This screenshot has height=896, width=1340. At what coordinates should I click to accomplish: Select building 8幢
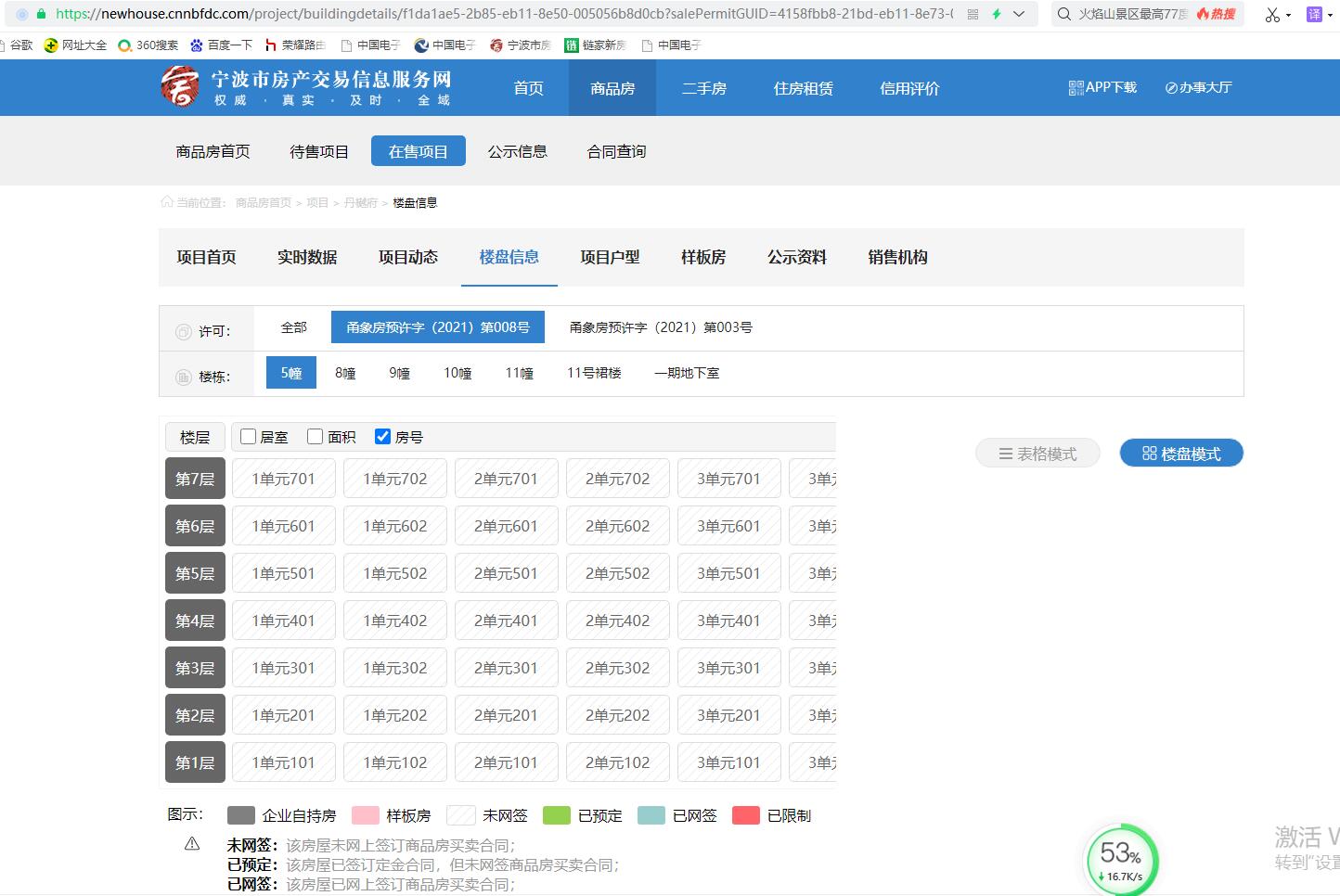pos(345,373)
